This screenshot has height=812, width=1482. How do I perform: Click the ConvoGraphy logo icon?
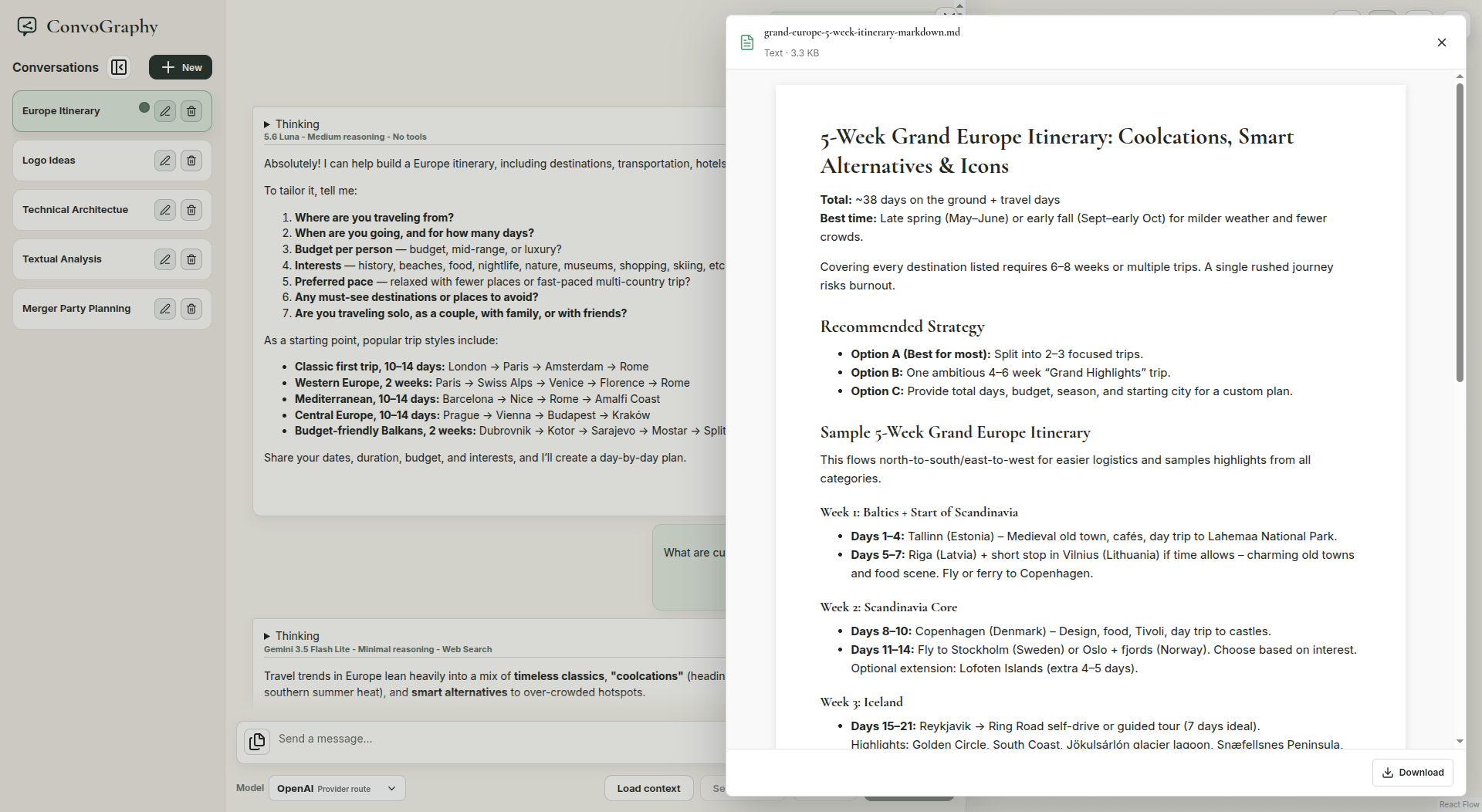[27, 26]
